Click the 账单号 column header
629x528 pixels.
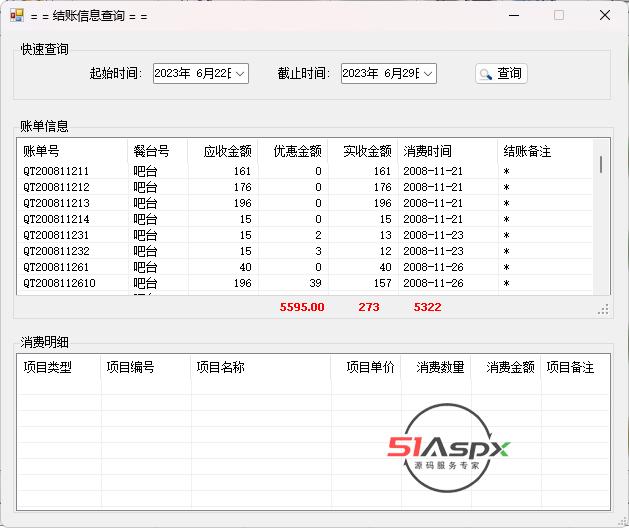tap(42, 151)
